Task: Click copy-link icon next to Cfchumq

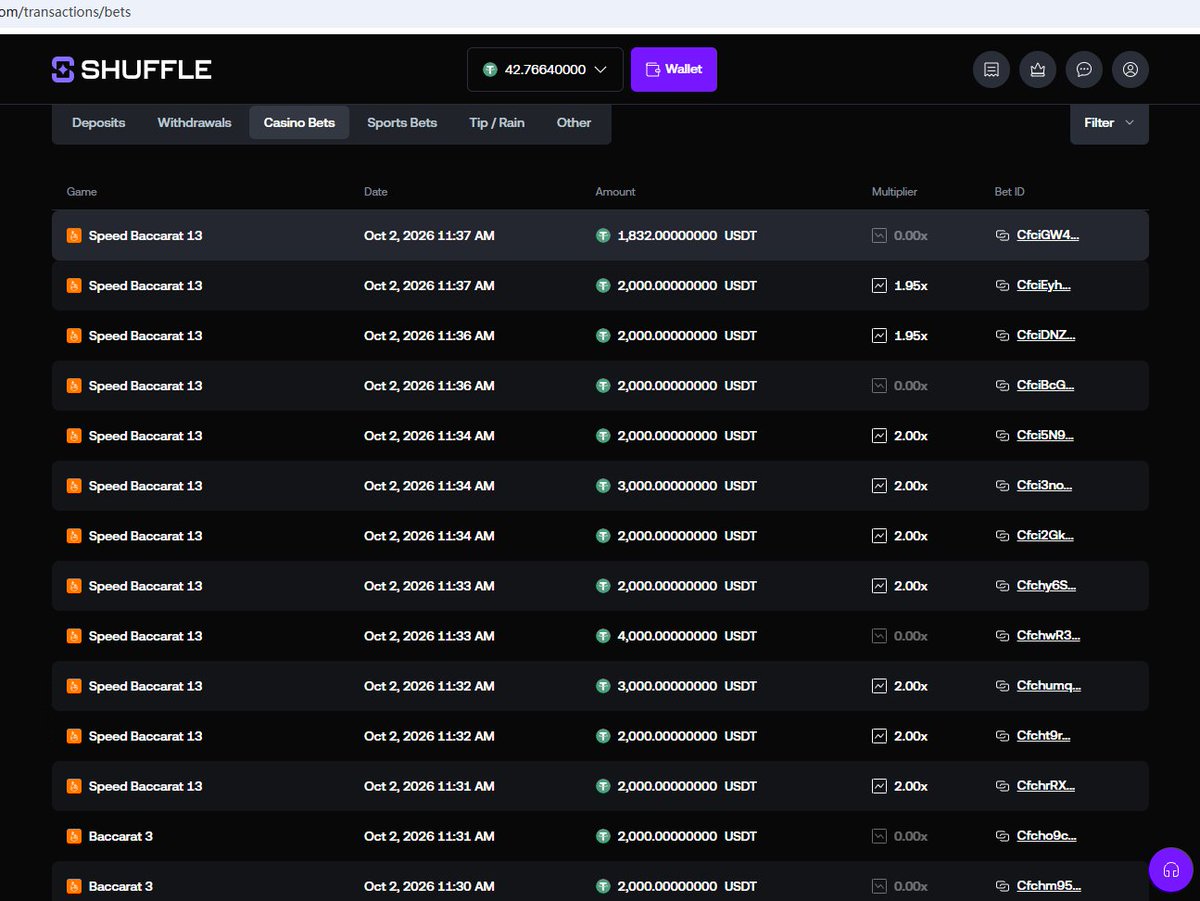Action: point(1002,686)
